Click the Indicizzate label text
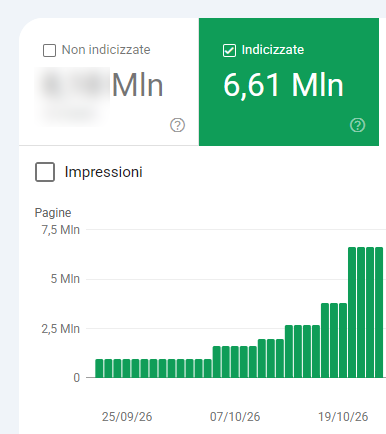 [x=273, y=50]
